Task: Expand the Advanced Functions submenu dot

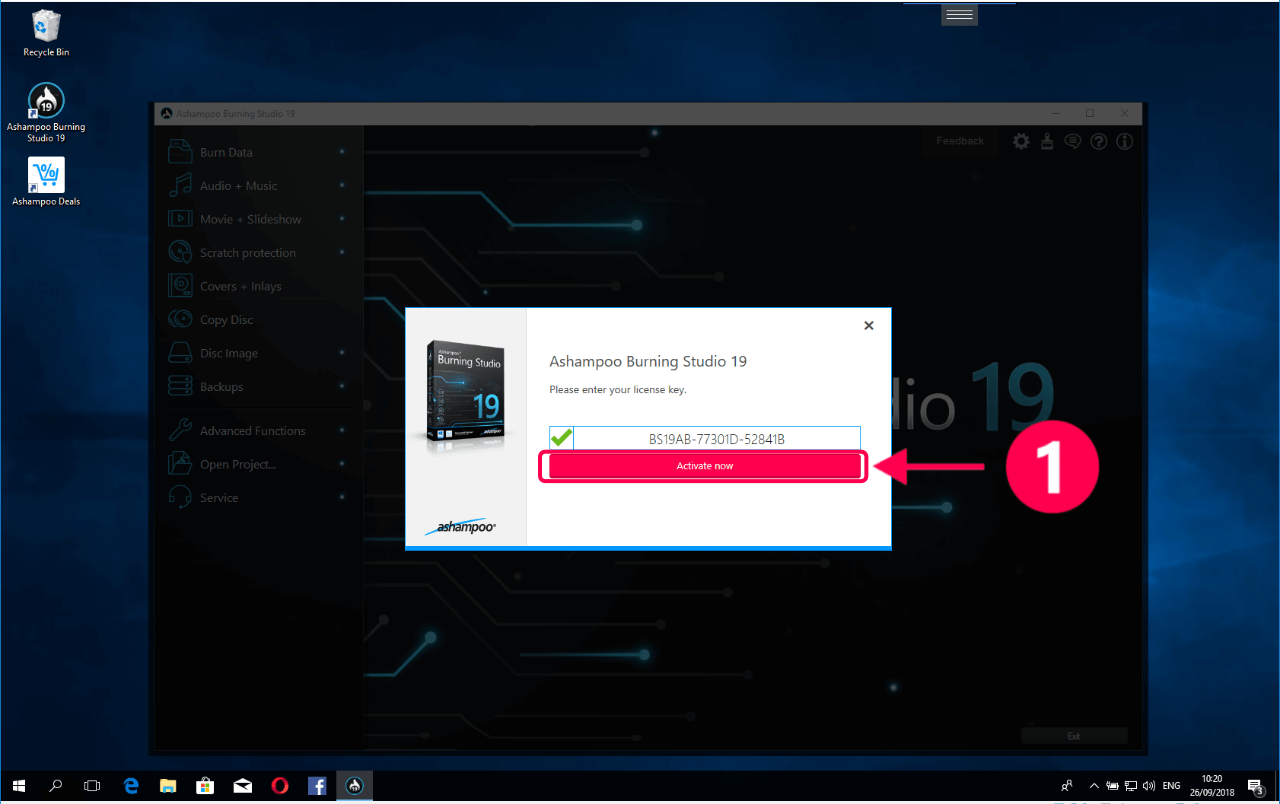Action: (x=342, y=431)
